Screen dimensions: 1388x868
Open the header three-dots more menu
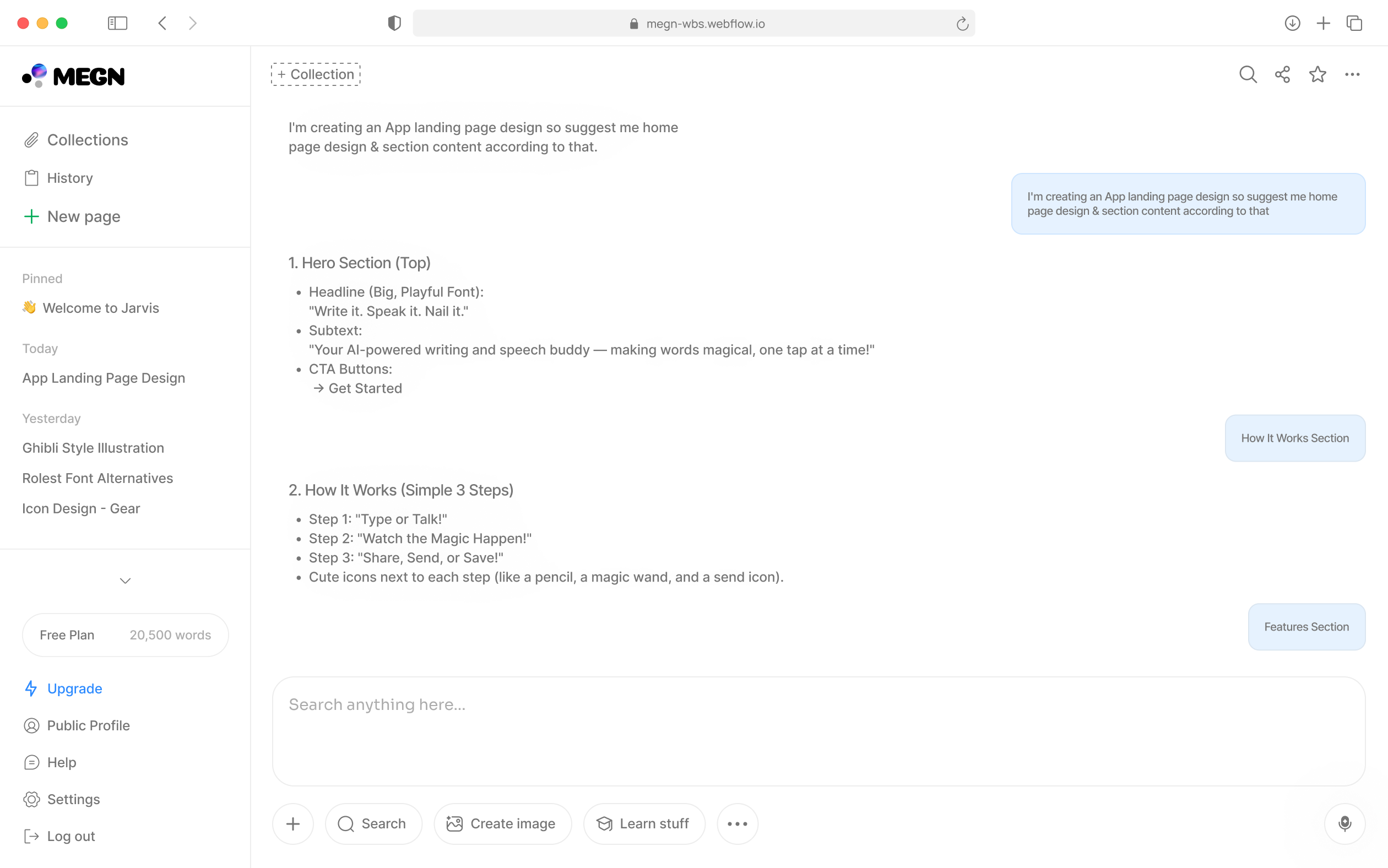1352,74
